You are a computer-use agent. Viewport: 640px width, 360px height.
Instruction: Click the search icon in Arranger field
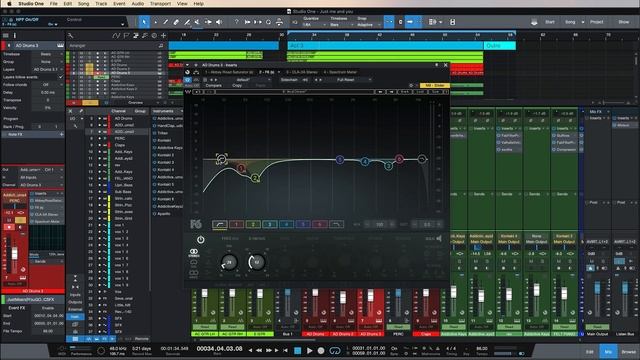coord(161,46)
